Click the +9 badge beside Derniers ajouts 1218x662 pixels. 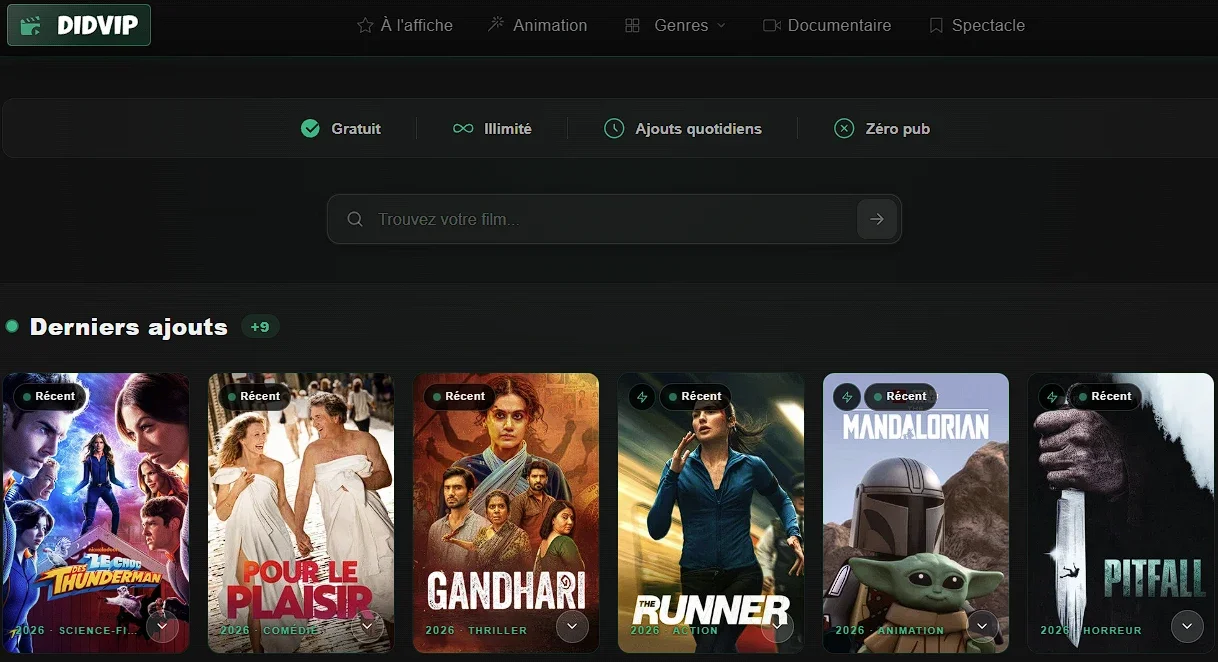260,327
